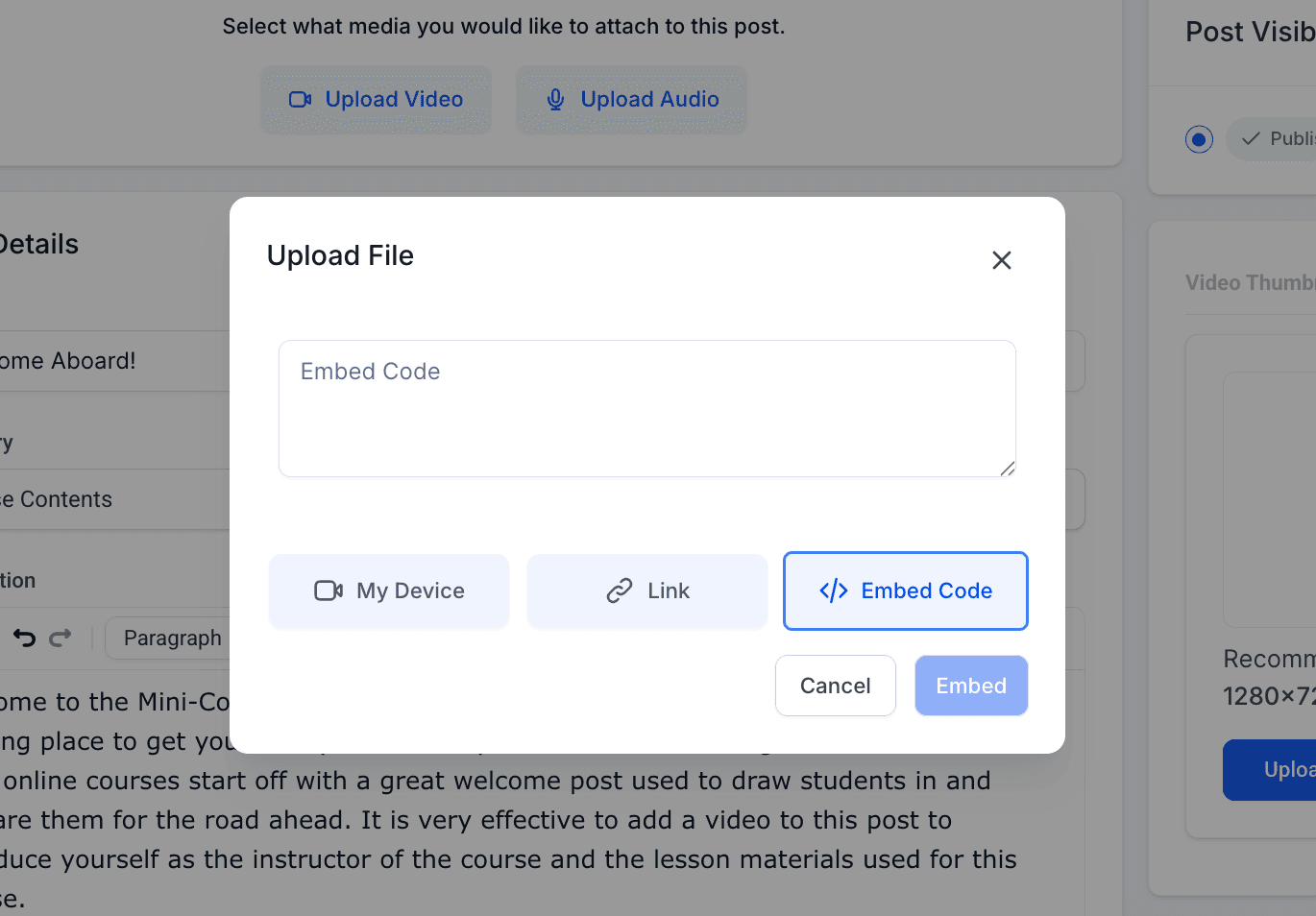
Task: Open the Paragraph style dropdown
Action: pos(169,638)
